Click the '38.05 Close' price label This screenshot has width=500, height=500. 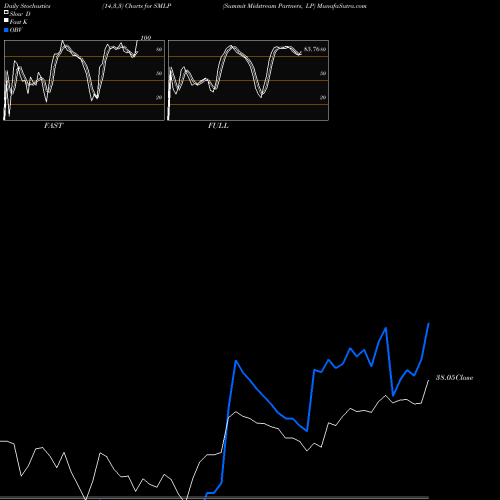[455, 378]
